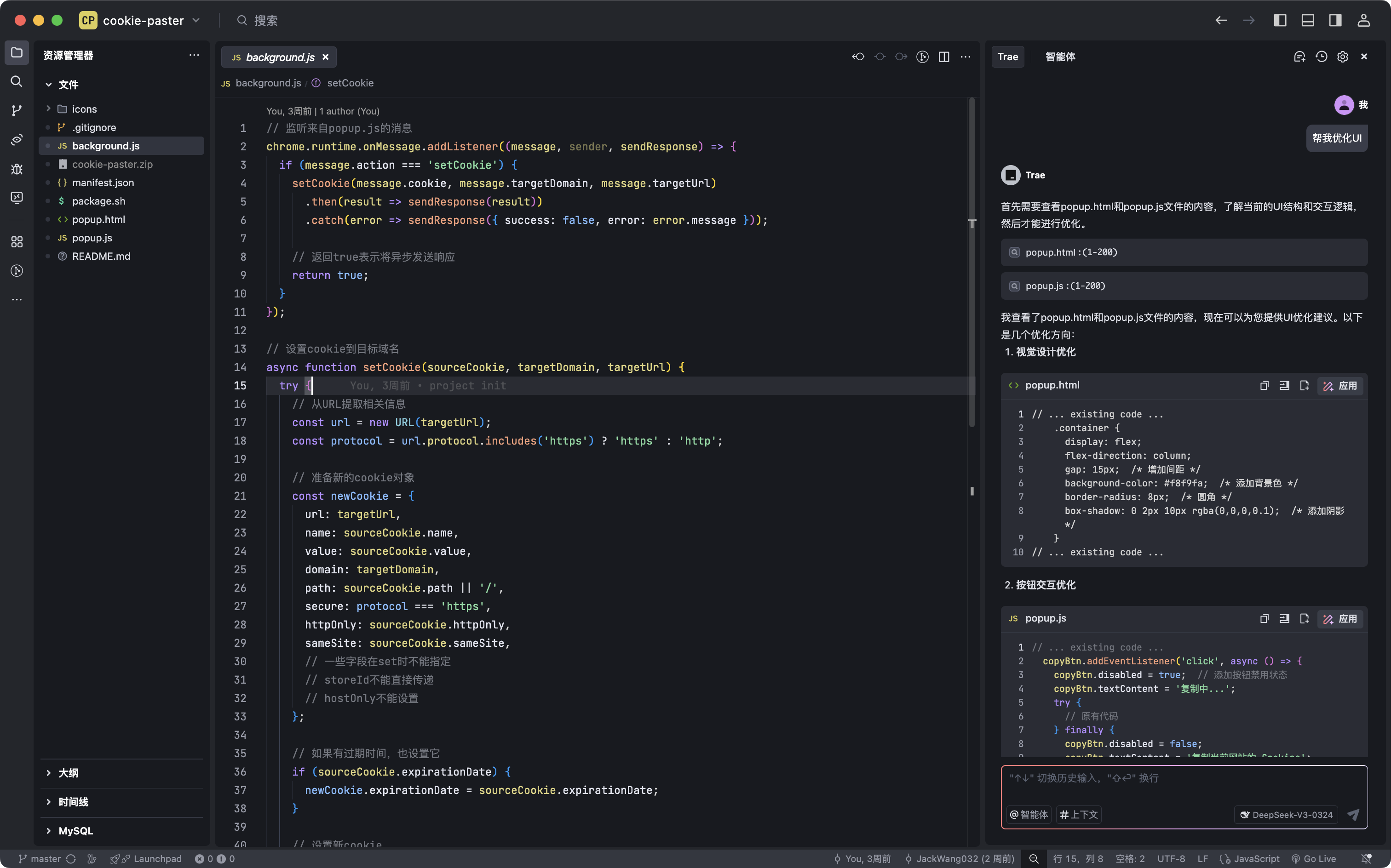Apply the popup.js code with 应用
This screenshot has width=1391, height=868.
coord(1340,619)
